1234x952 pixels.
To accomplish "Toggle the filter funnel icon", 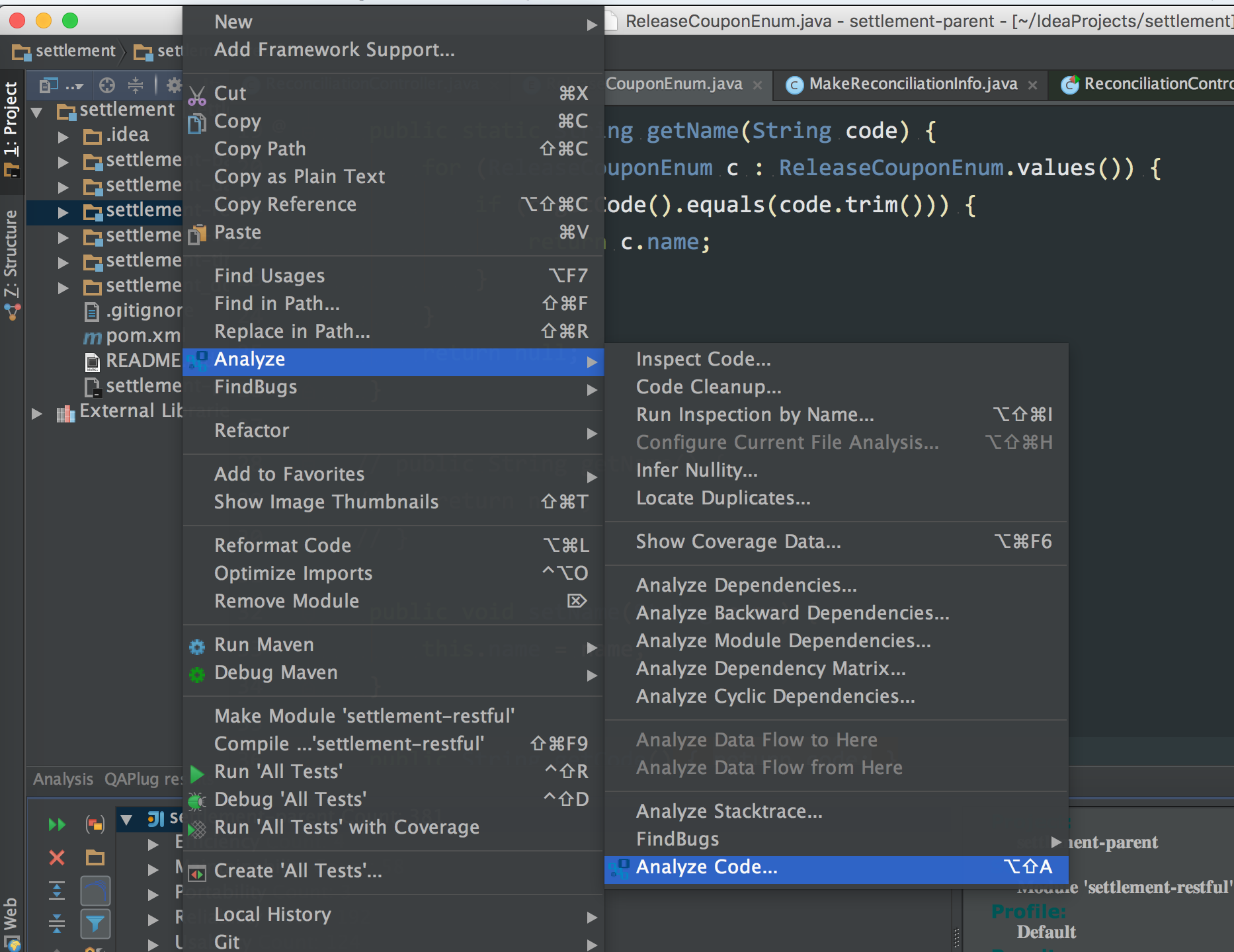I will (x=95, y=923).
